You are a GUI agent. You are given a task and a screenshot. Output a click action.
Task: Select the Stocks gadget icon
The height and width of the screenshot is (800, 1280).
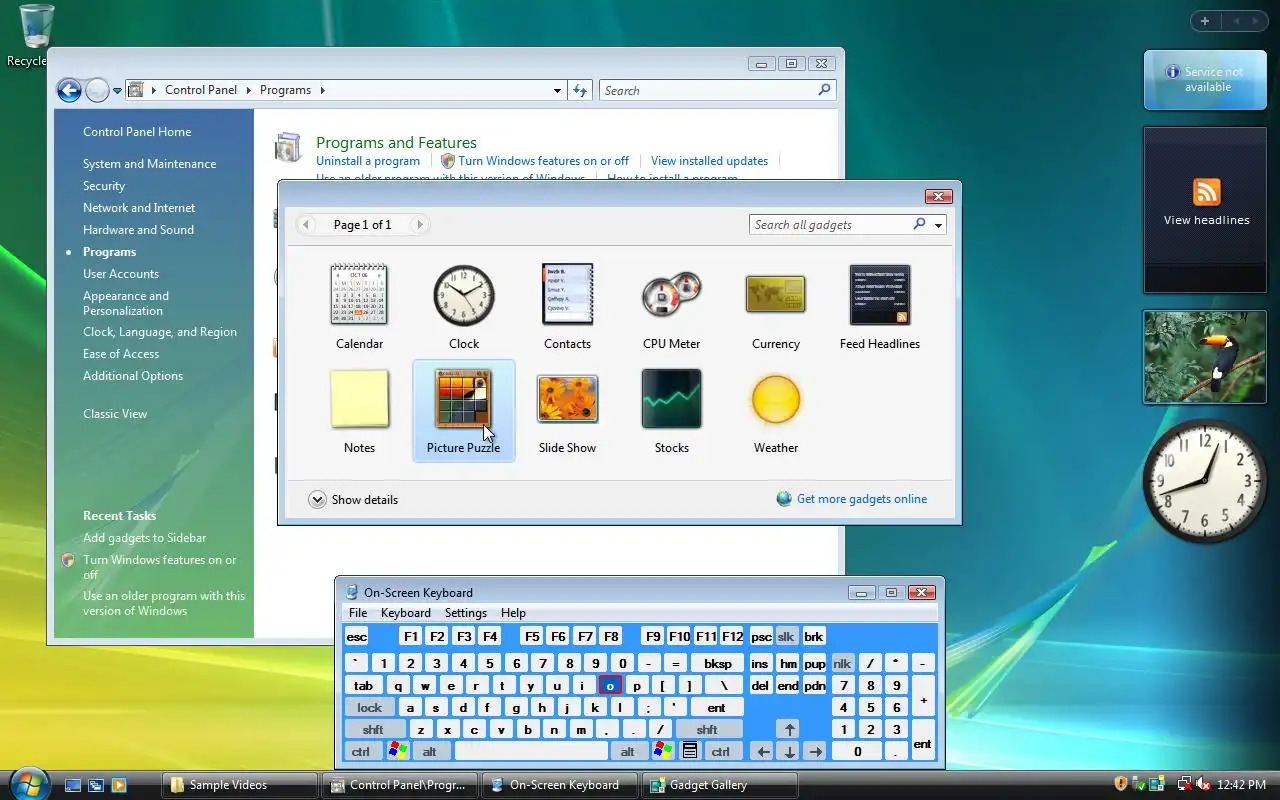(671, 399)
